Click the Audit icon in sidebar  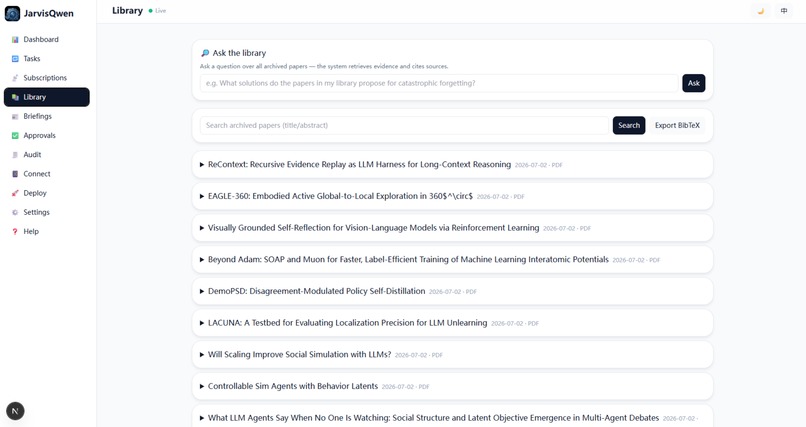pyautogui.click(x=15, y=155)
